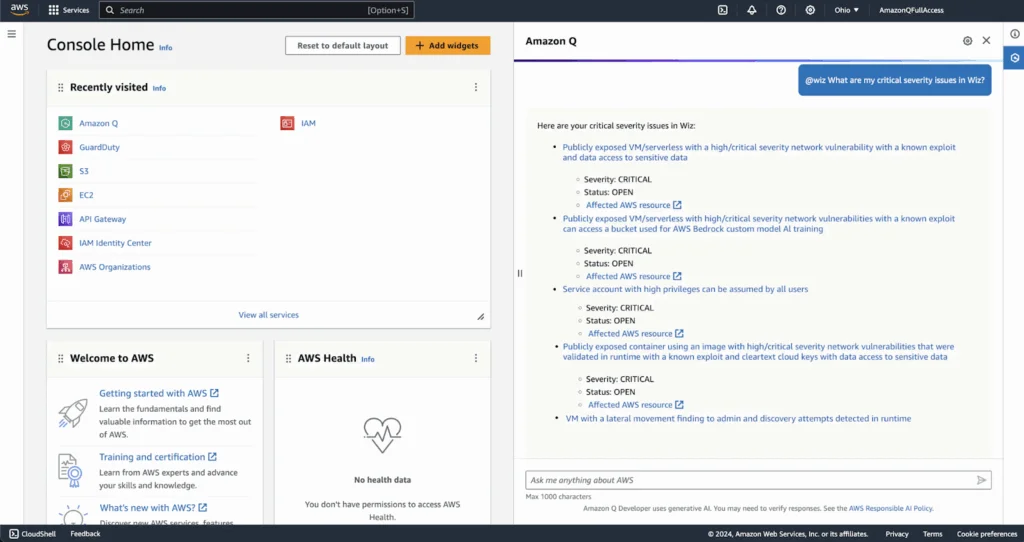Open Welcome to AWS widget options menu
The image size is (1024, 542).
click(248, 358)
